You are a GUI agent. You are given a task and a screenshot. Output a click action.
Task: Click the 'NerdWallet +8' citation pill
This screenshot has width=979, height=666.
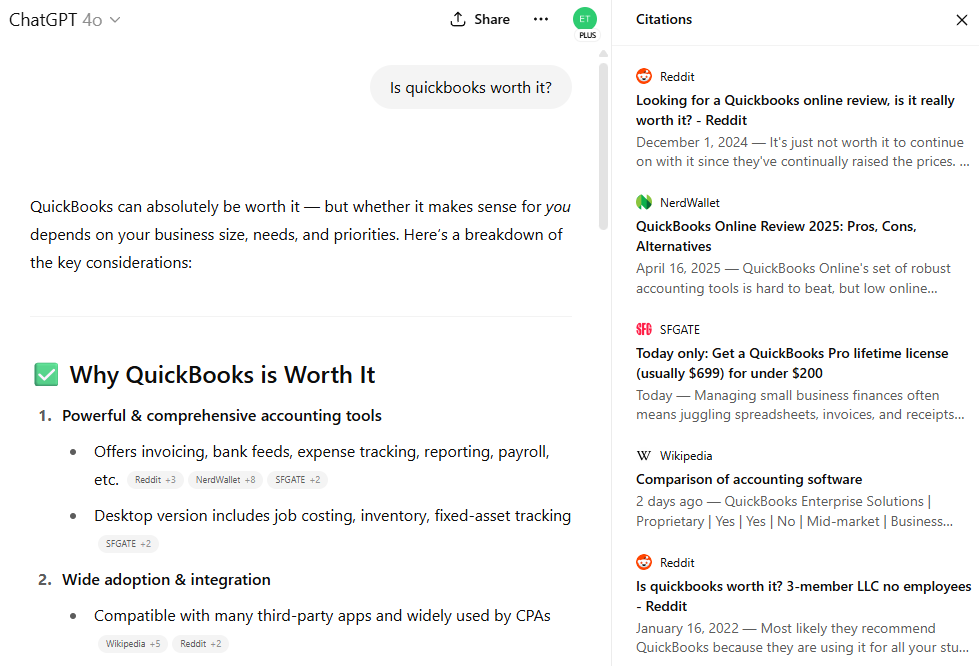(x=225, y=479)
